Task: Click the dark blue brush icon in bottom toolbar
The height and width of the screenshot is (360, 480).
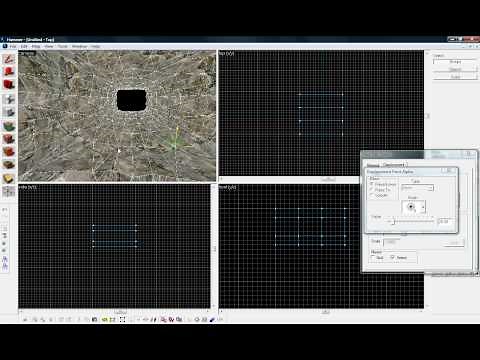Action: pyautogui.click(x=212, y=319)
